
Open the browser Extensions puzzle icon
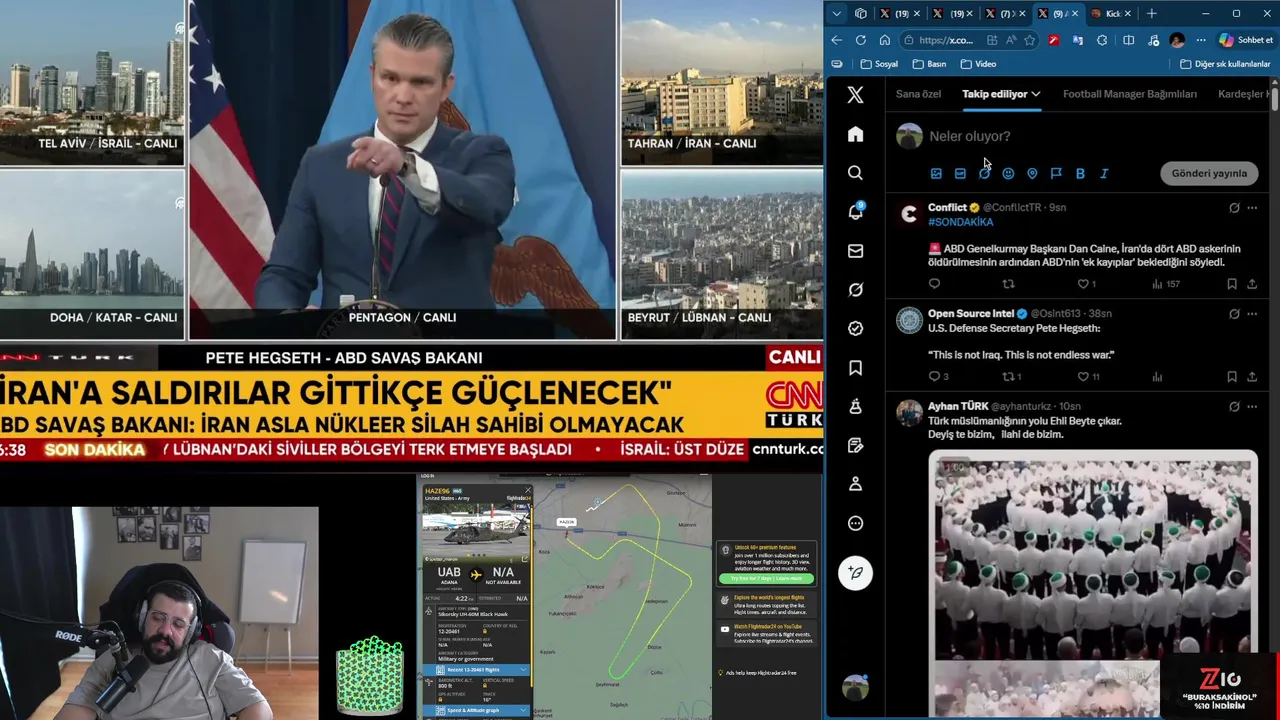coord(1102,40)
